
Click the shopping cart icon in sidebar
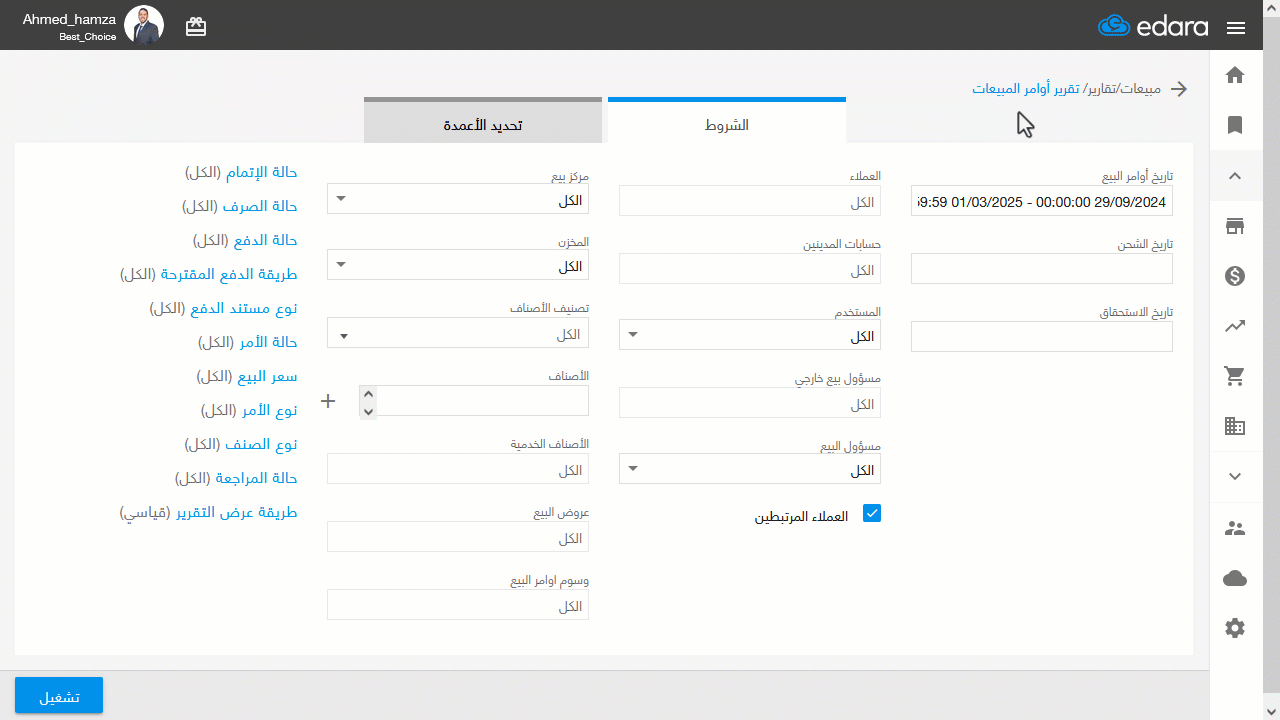point(1235,376)
